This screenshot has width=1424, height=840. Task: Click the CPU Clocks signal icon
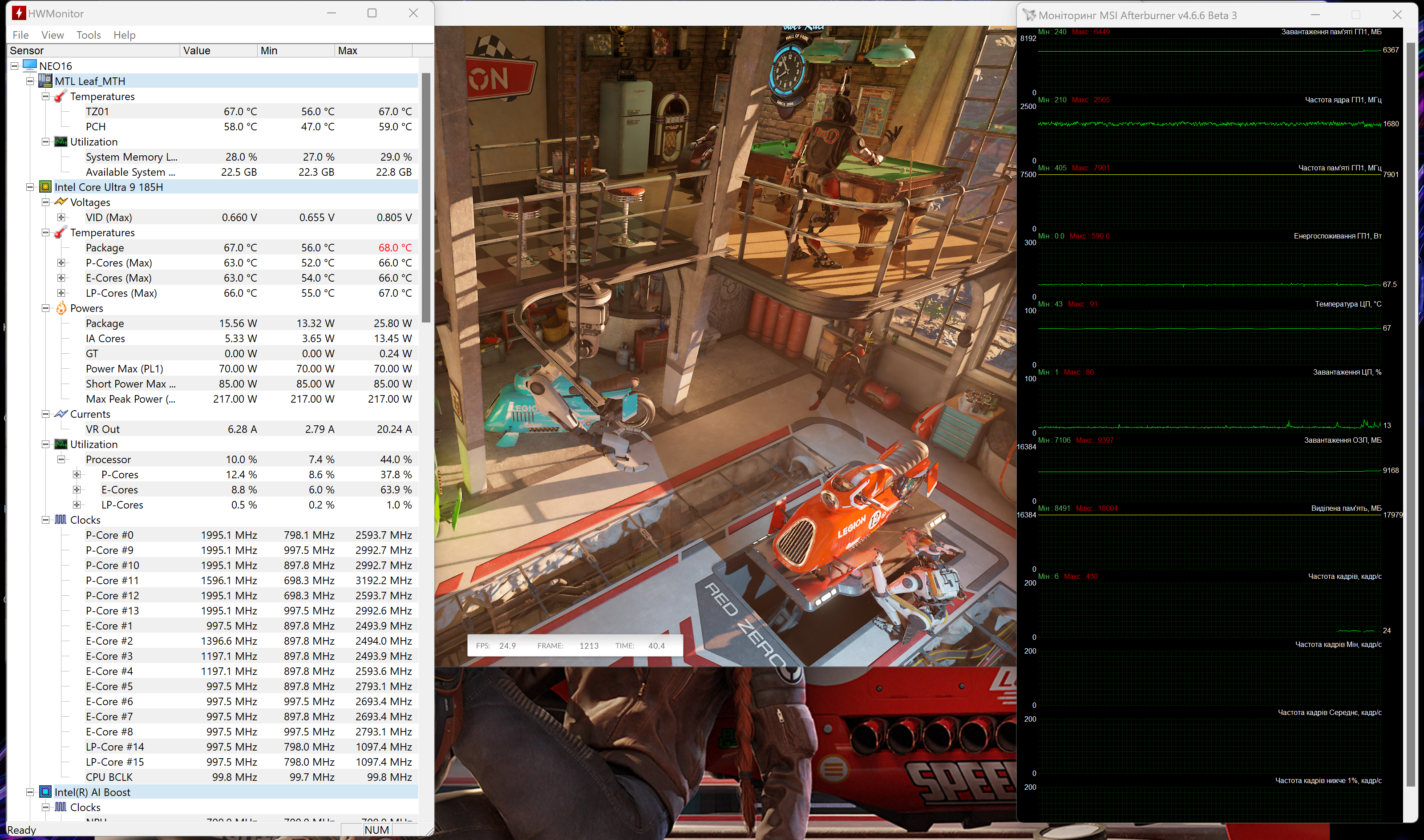click(x=61, y=520)
